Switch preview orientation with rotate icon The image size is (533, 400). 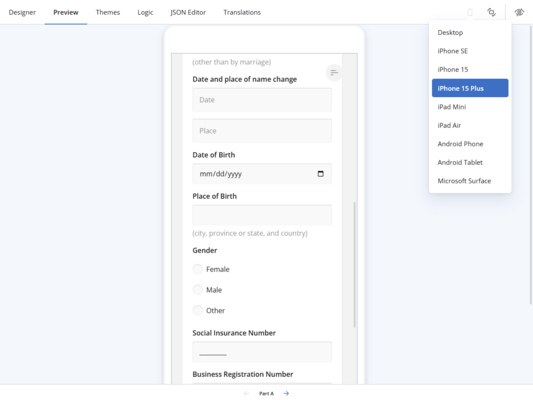[x=491, y=12]
